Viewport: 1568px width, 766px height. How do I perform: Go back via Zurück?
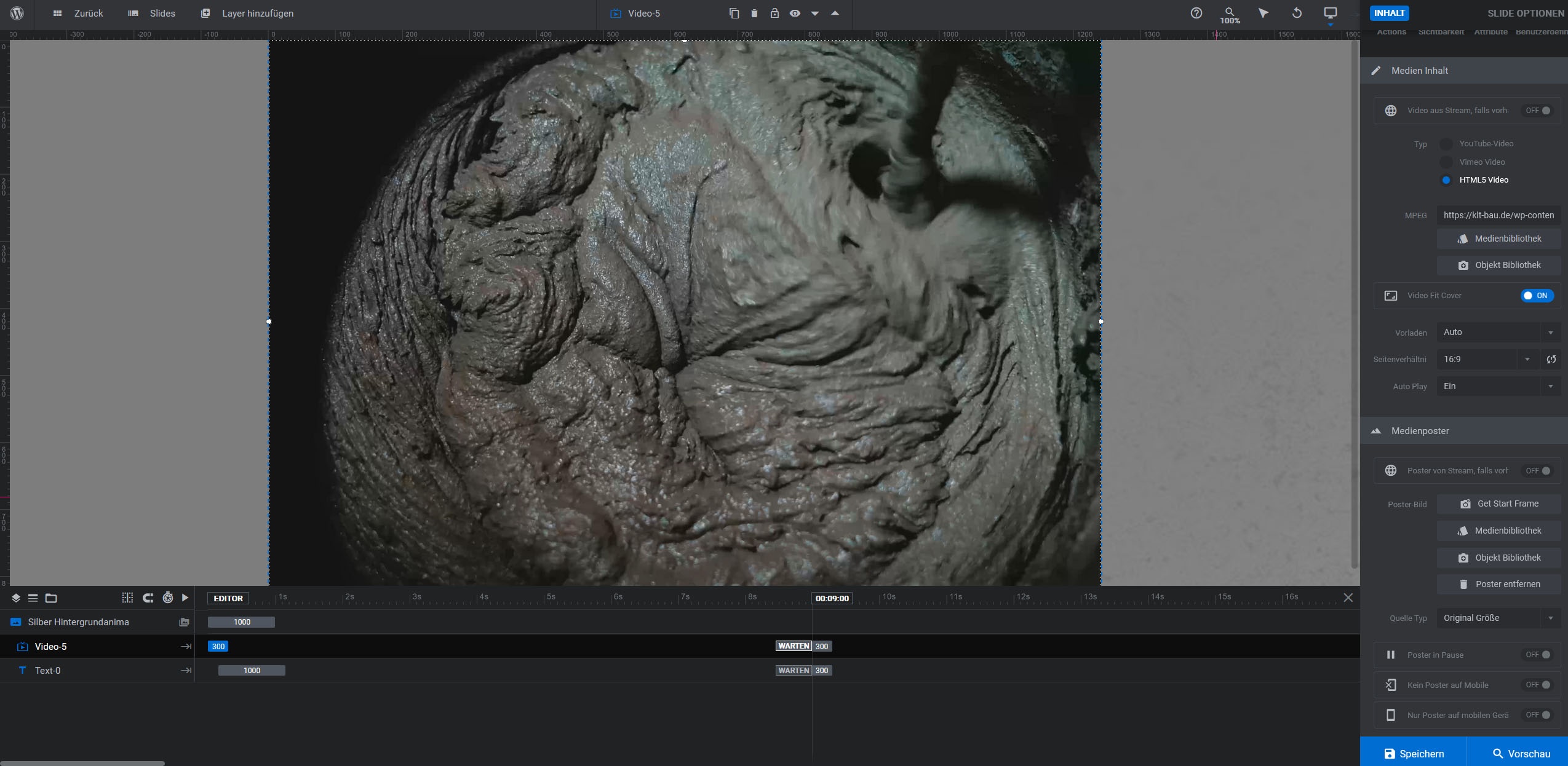[x=78, y=13]
